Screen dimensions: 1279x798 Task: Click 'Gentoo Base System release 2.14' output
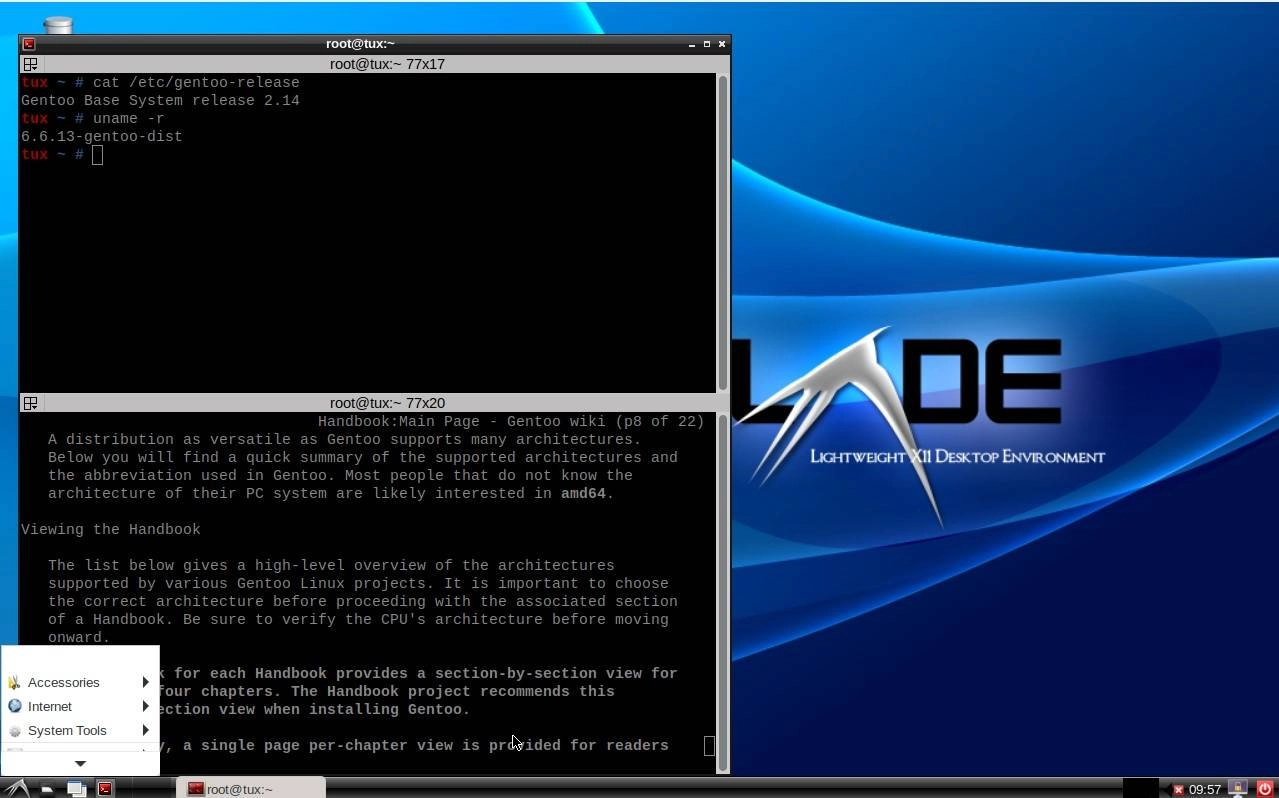click(160, 100)
